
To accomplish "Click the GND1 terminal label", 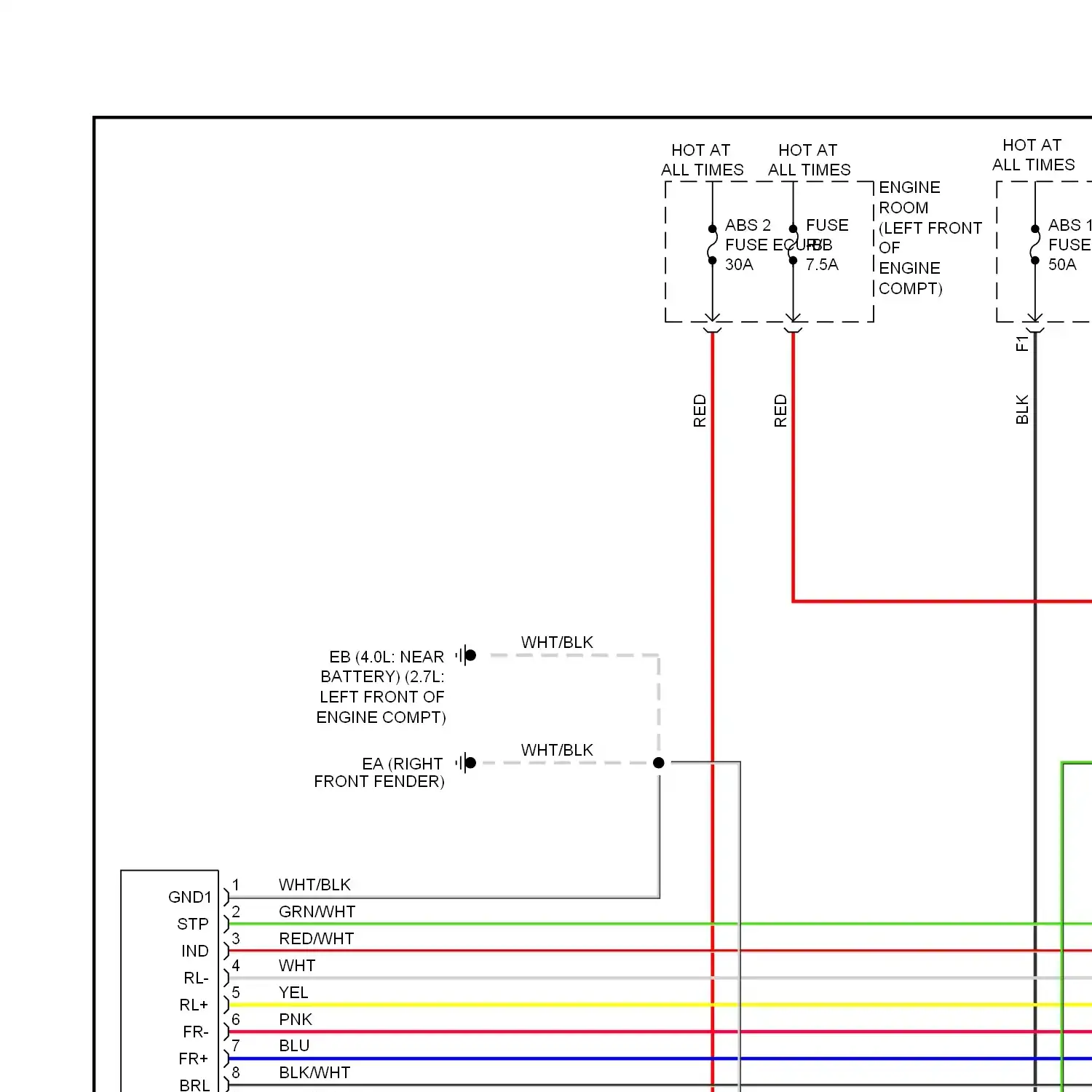I will pyautogui.click(x=189, y=897).
